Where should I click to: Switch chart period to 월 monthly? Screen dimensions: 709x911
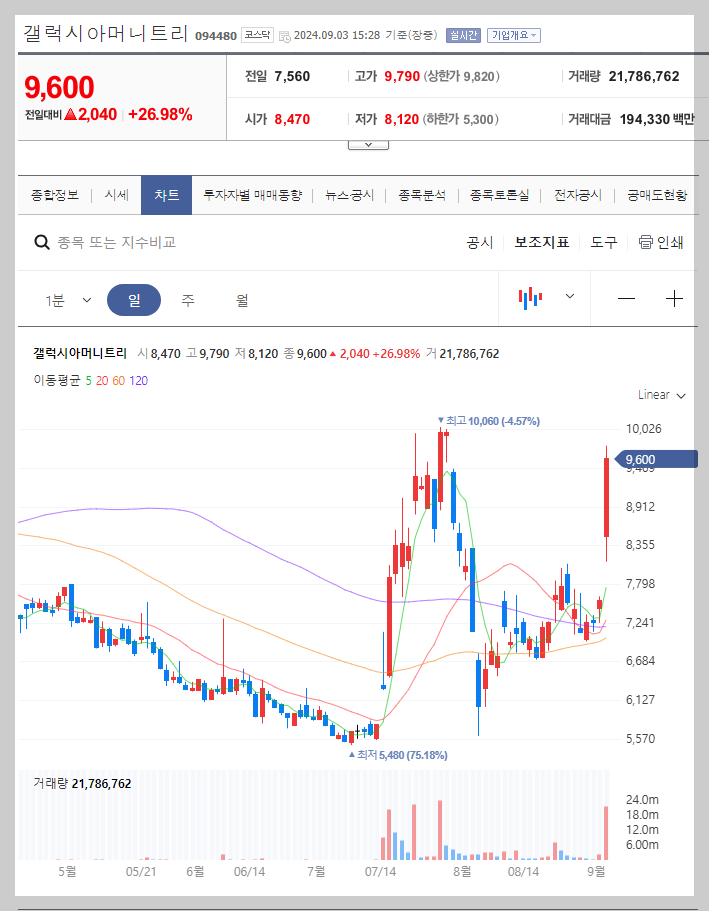coord(243,300)
